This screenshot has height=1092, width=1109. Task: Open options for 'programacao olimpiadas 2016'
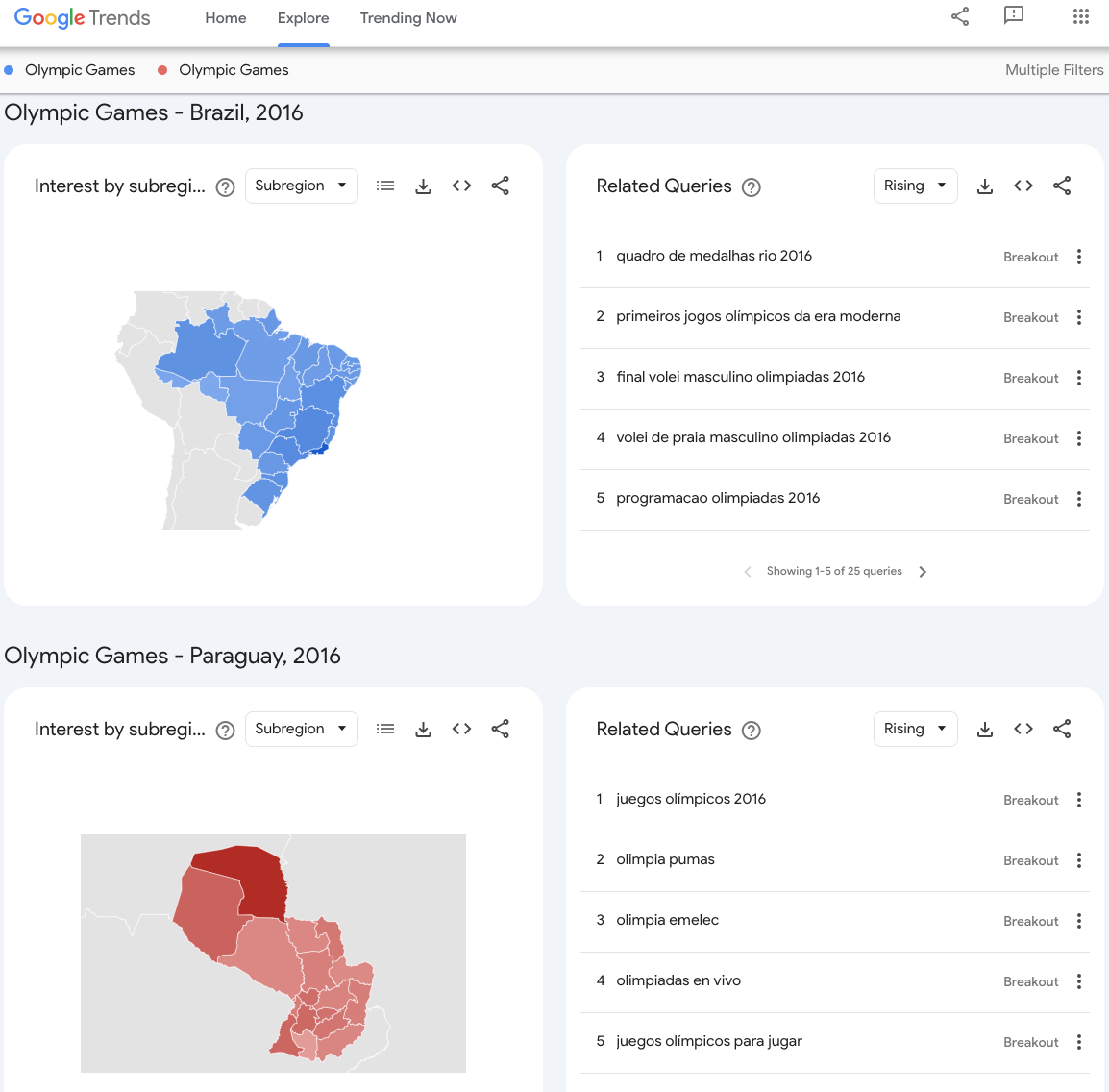1079,499
